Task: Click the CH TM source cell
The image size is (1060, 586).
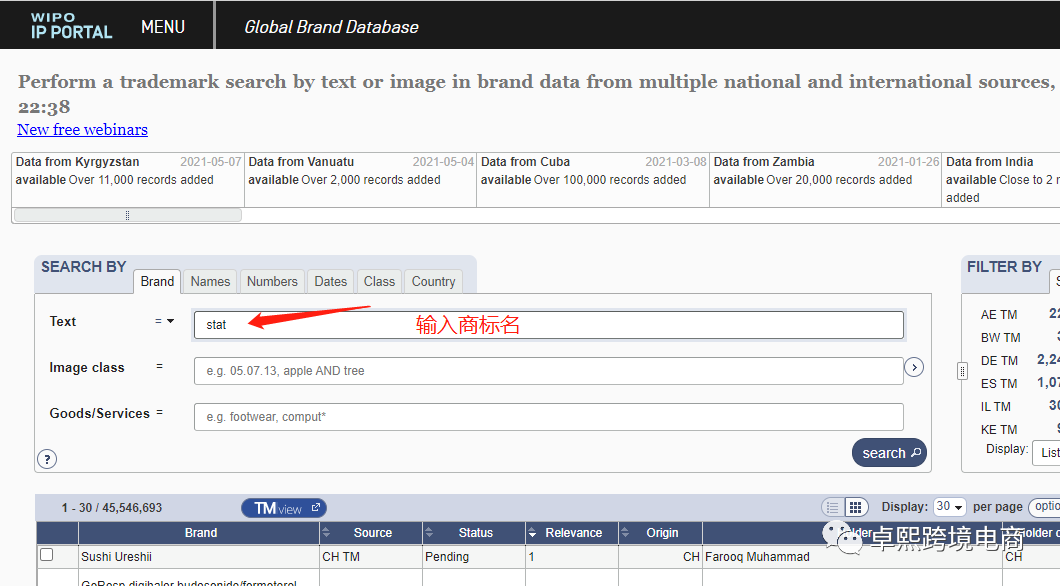Action: point(371,557)
